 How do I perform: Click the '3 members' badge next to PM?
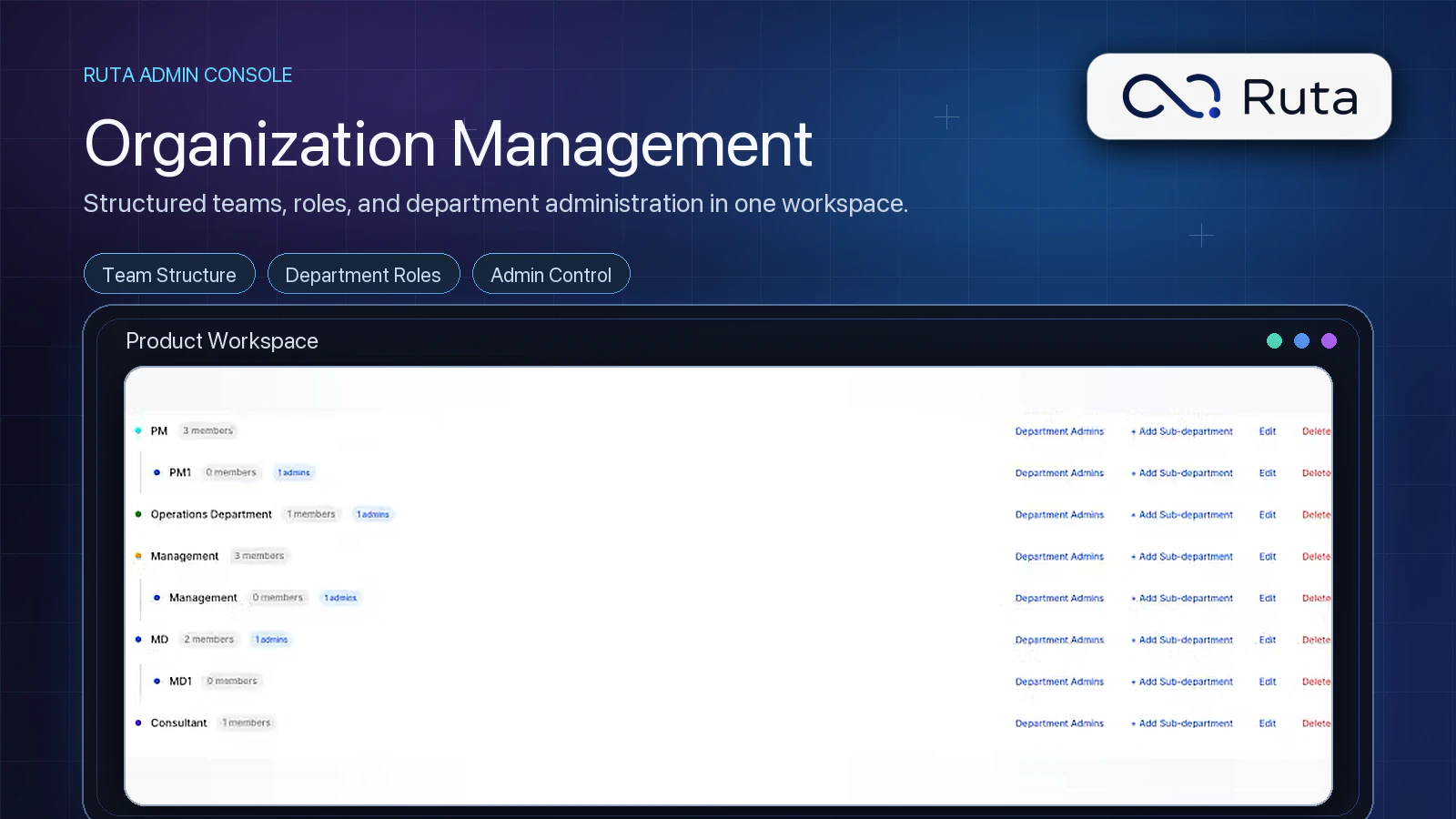coord(207,430)
